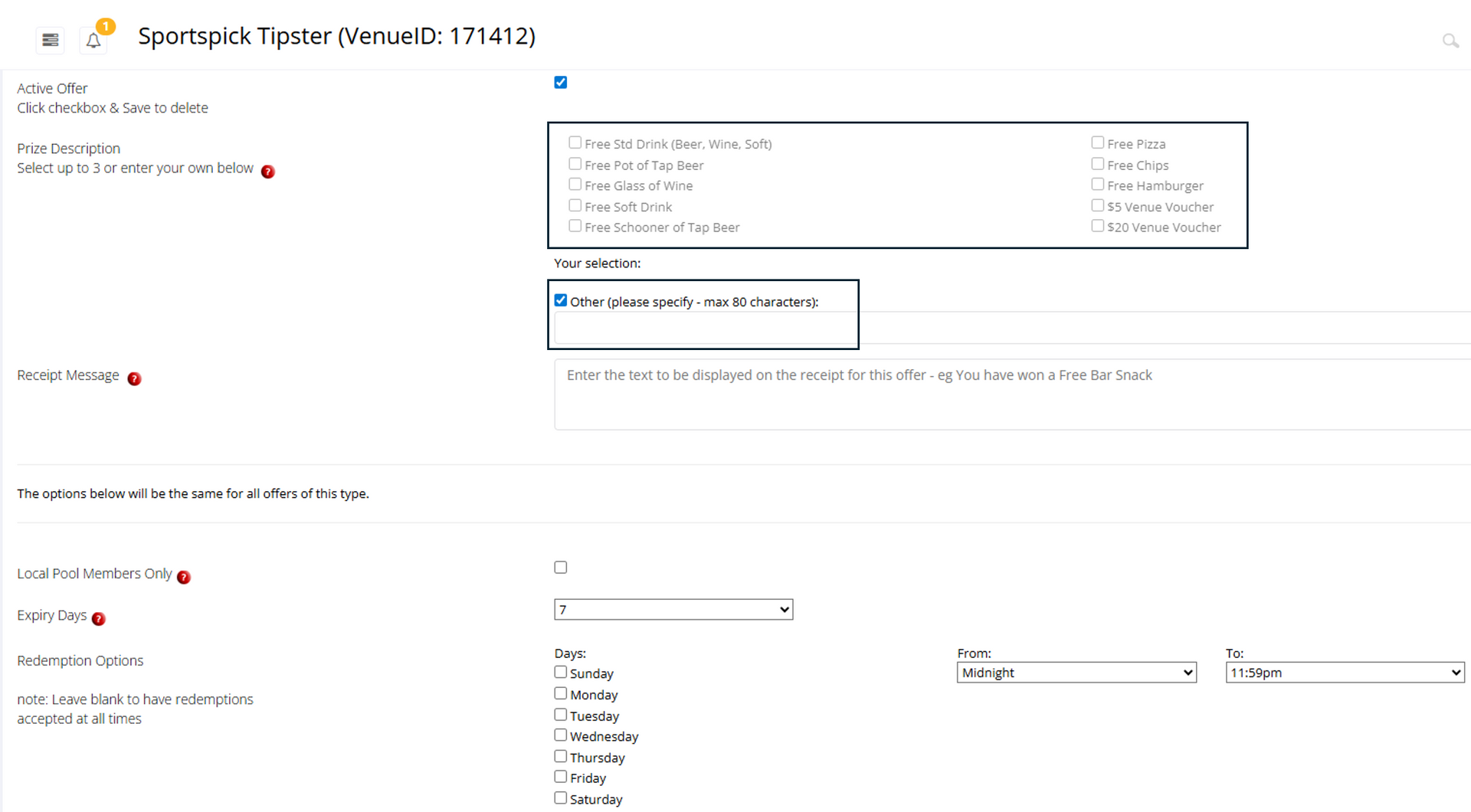Open the To time dropdown
The image size is (1471, 812).
1345,673
